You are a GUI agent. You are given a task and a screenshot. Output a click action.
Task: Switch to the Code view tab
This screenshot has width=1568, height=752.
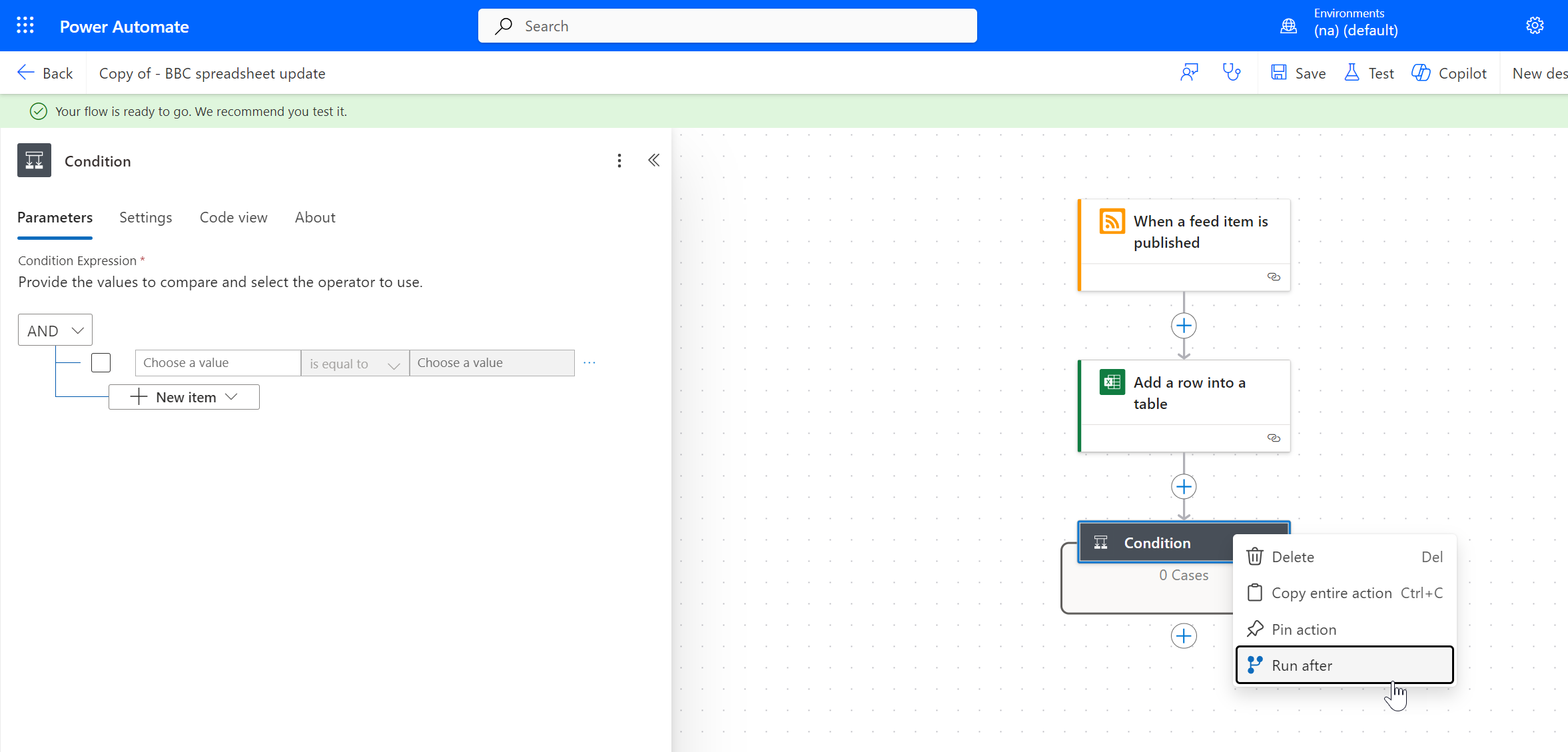[233, 218]
